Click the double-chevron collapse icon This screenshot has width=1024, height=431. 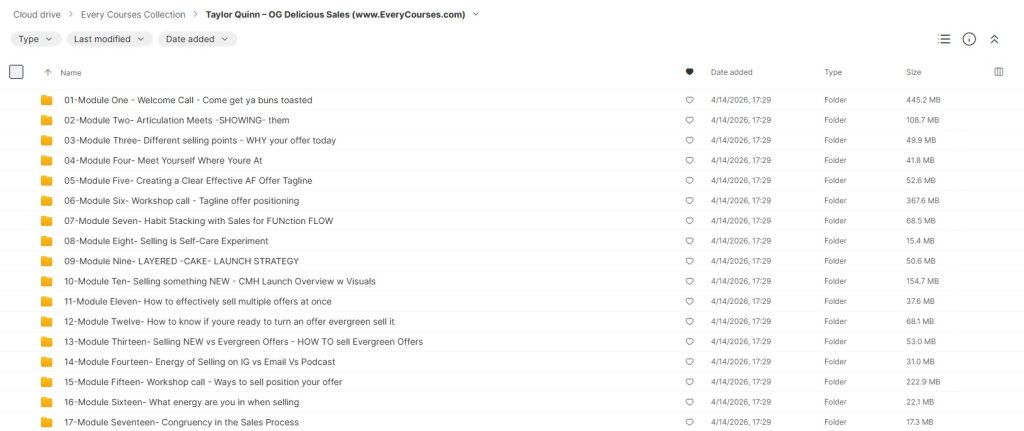click(994, 39)
